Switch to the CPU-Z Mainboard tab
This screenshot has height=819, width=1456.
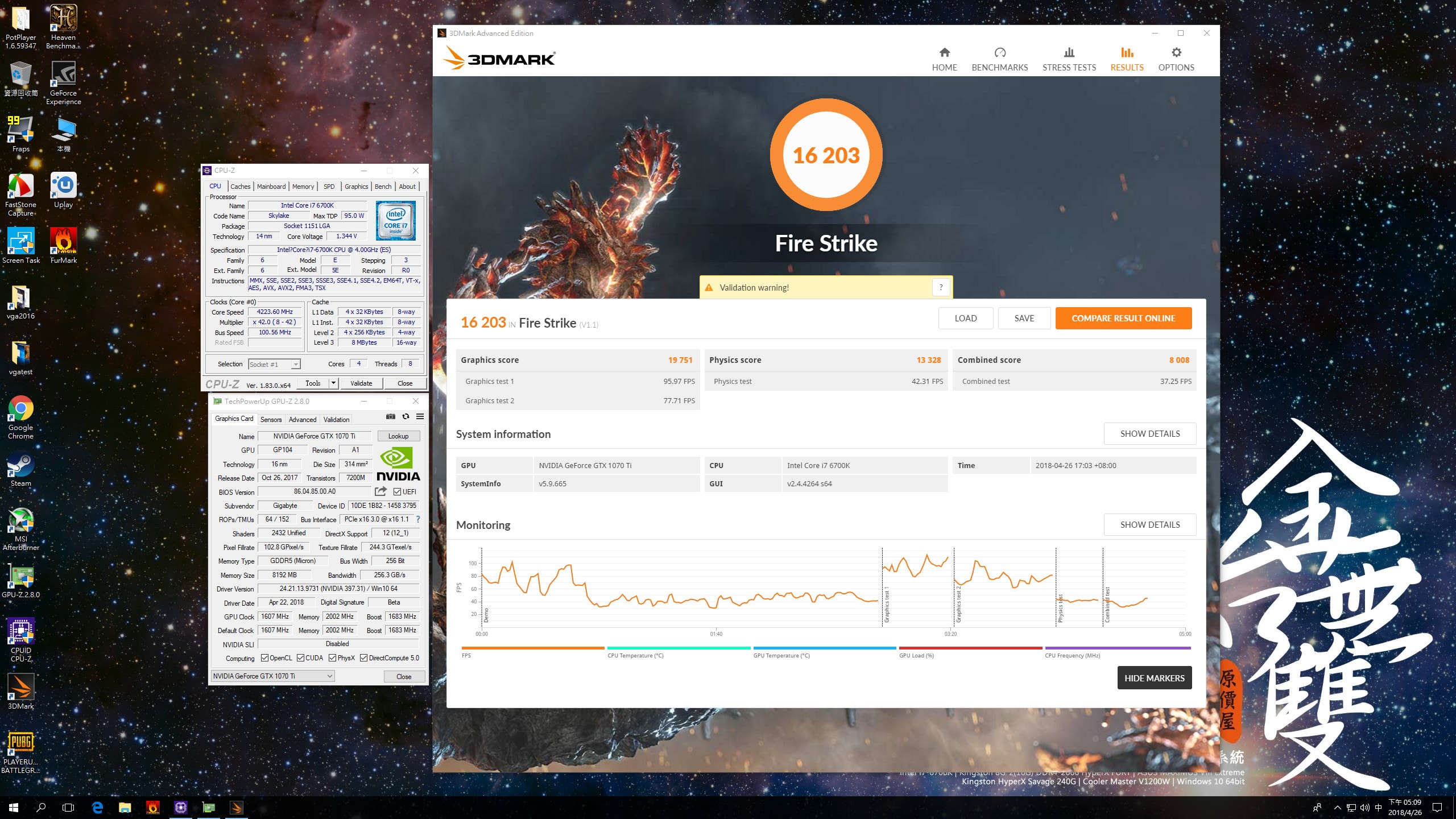coord(271,187)
